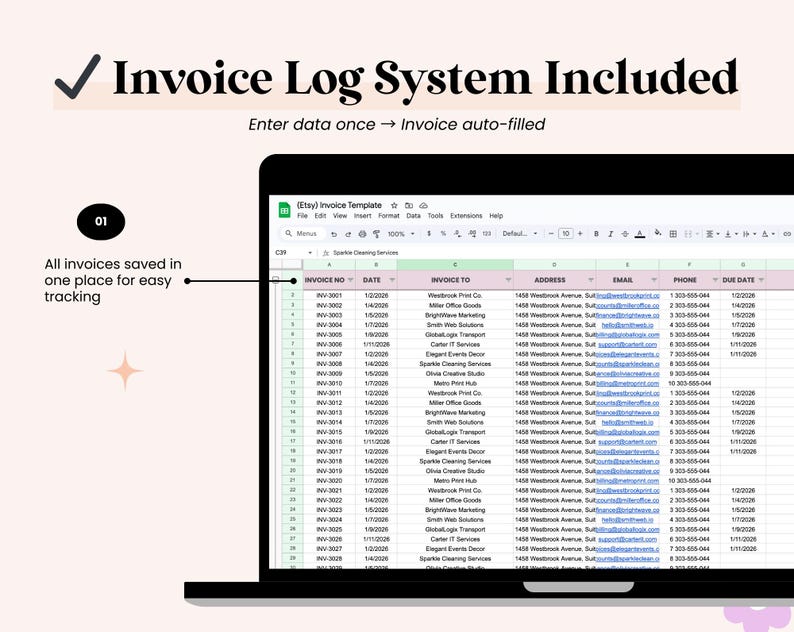794x632 pixels.
Task: Open the text color picker
Action: tap(640, 233)
